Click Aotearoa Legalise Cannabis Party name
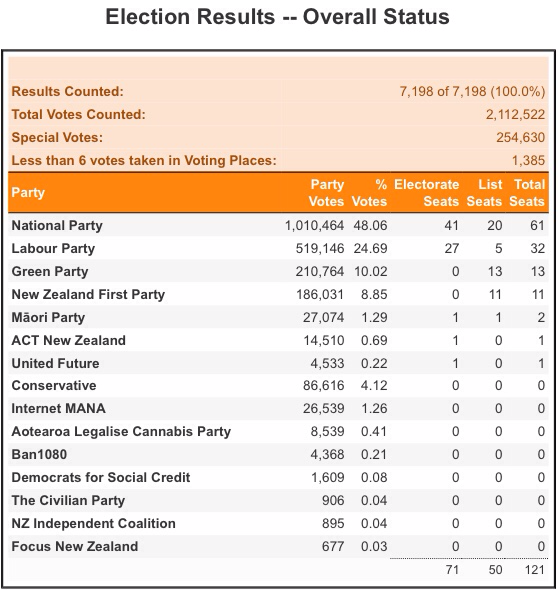 (x=121, y=431)
